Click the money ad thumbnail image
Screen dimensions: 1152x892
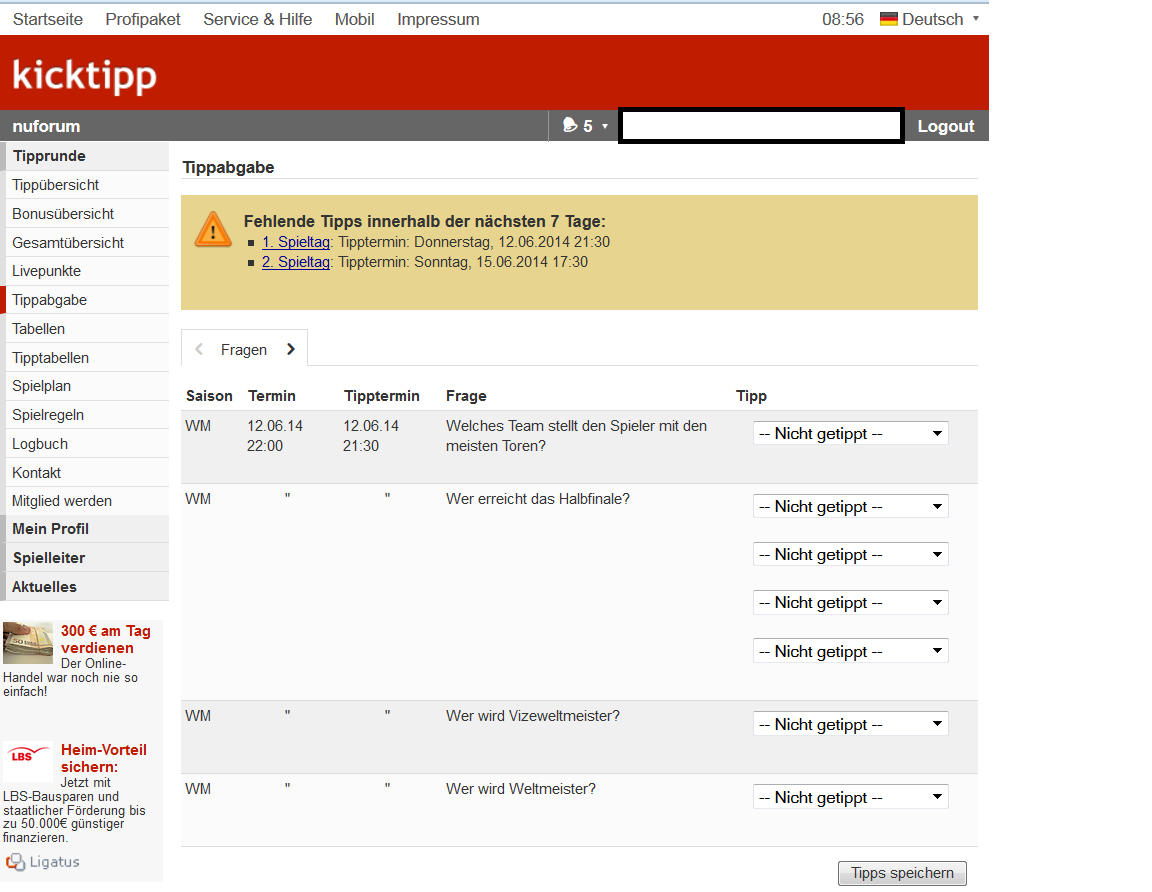click(28, 642)
